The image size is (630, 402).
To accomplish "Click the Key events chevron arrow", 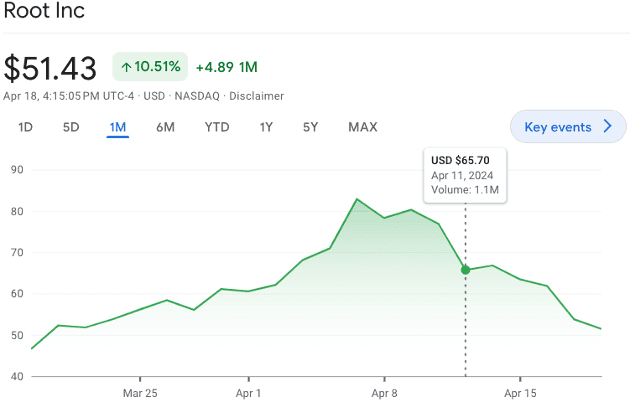I will (608, 127).
